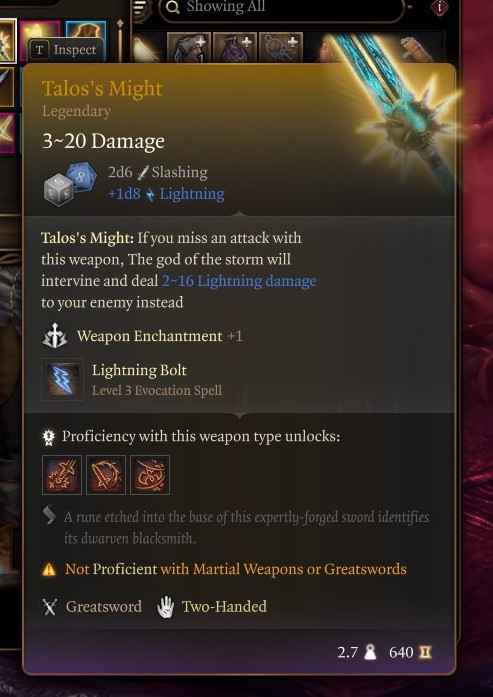Click the second weapon proficiency action icon
Viewport: 493px width, 697px height.
106,475
